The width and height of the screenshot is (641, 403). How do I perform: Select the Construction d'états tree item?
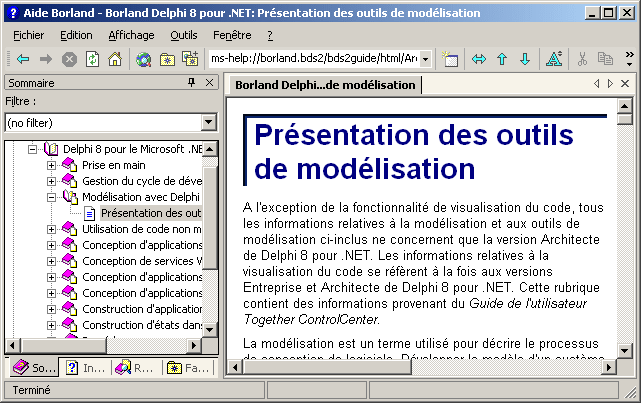pos(142,325)
